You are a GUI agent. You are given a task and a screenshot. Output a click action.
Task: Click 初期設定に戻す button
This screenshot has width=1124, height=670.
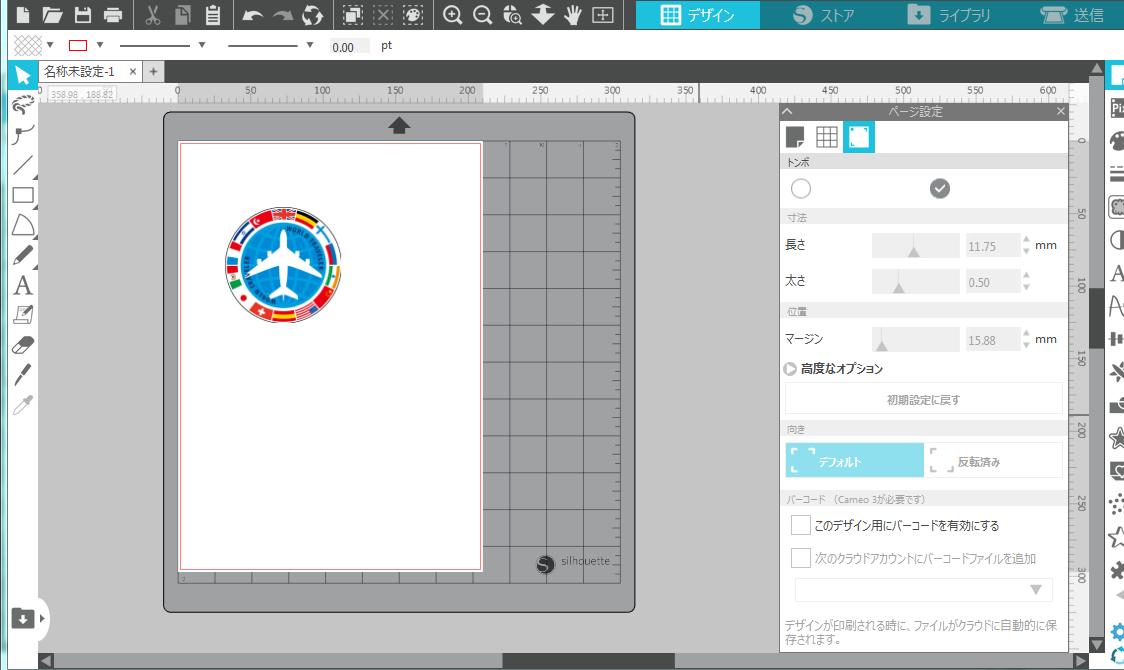coord(923,399)
